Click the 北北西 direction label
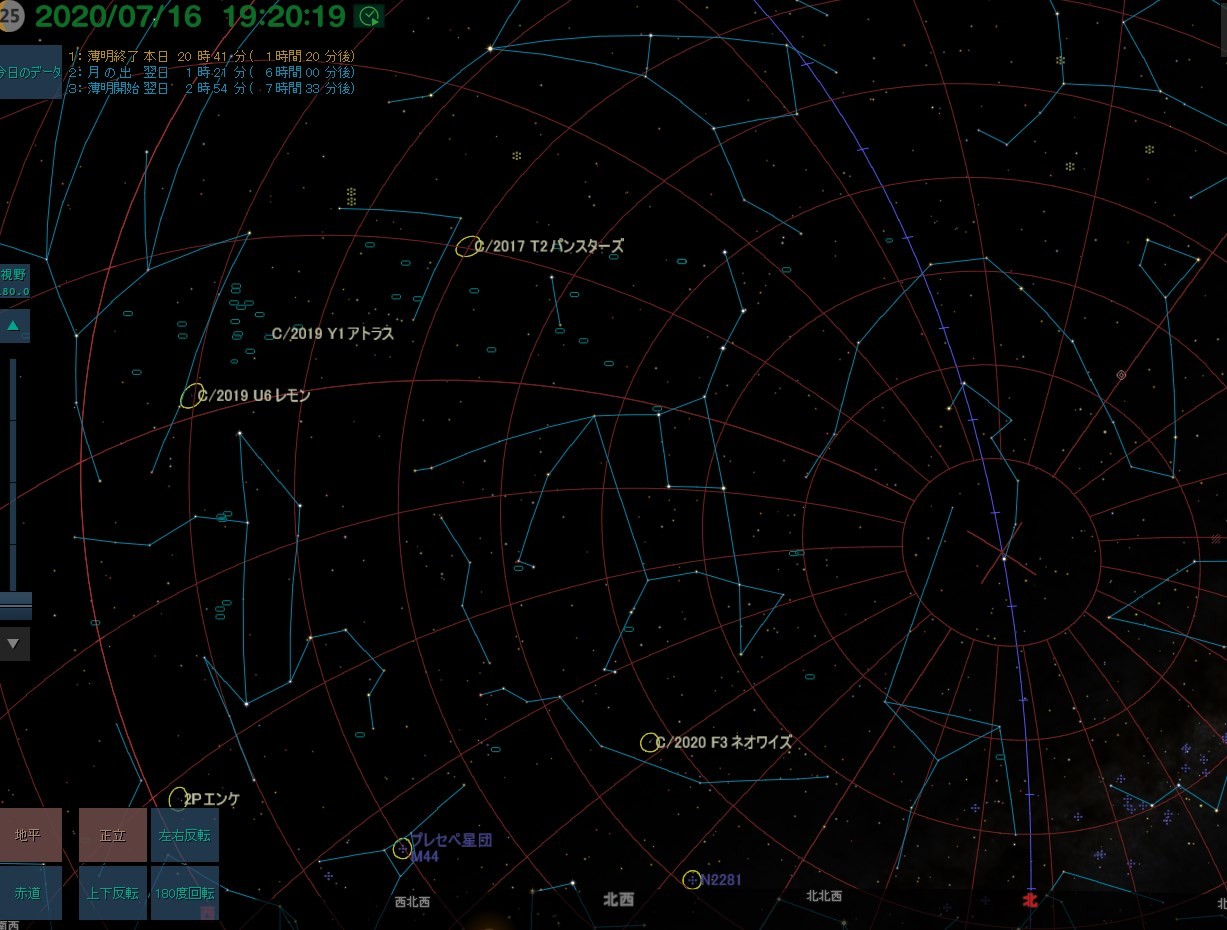The width and height of the screenshot is (1227, 930). (x=823, y=897)
